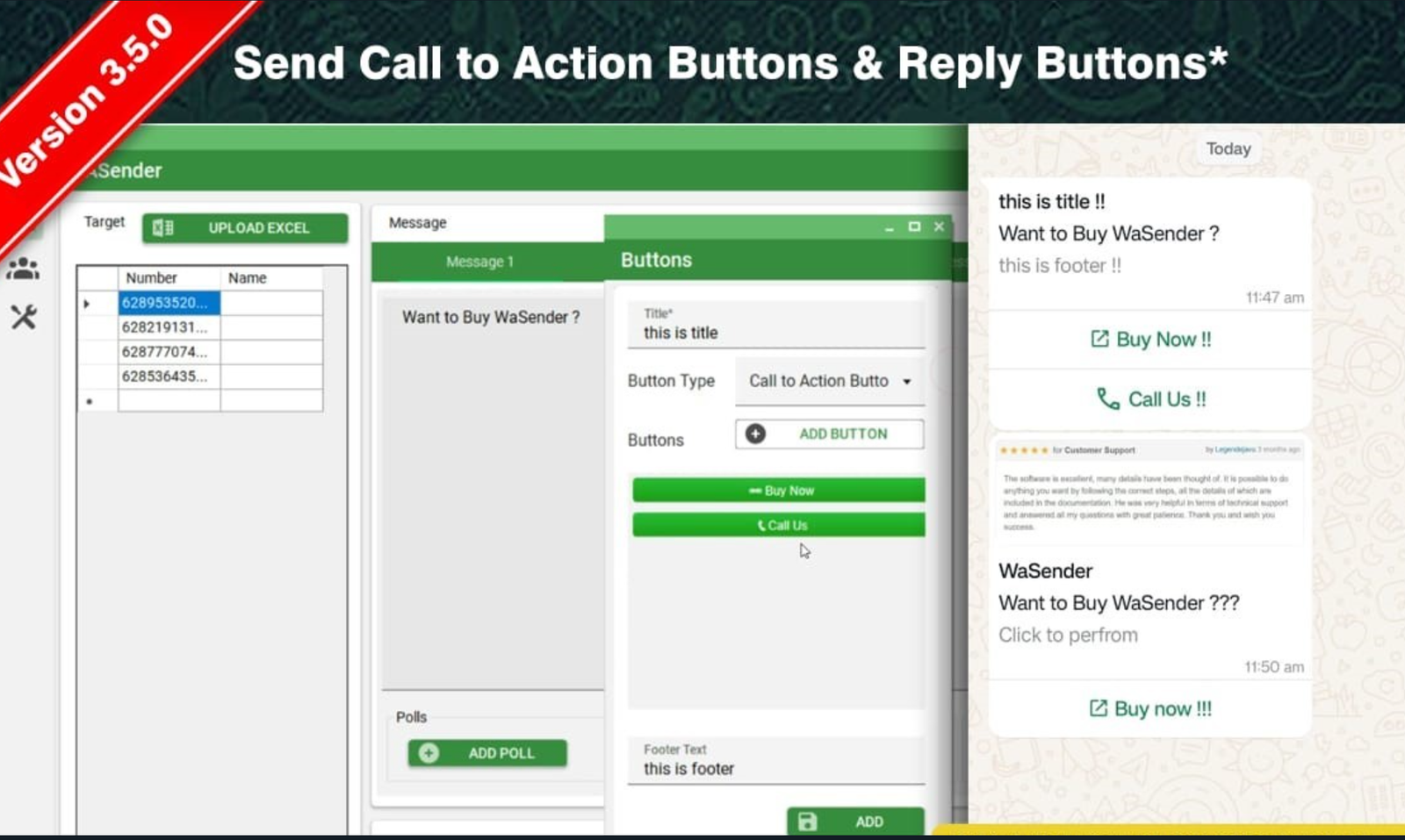The width and height of the screenshot is (1405, 840).
Task: Click the Today date chip in chat
Action: pyautogui.click(x=1228, y=149)
